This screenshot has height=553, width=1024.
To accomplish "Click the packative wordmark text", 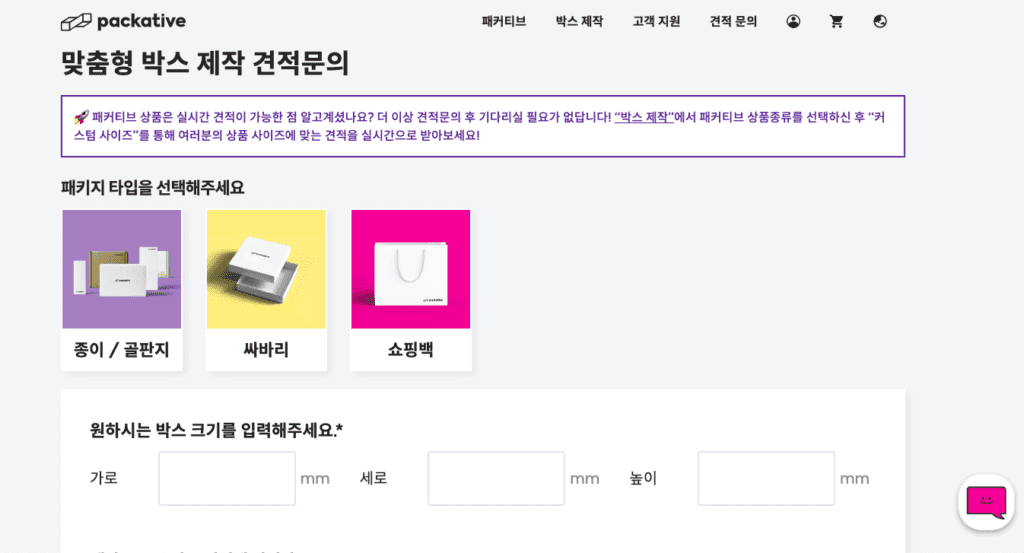I will pos(142,22).
